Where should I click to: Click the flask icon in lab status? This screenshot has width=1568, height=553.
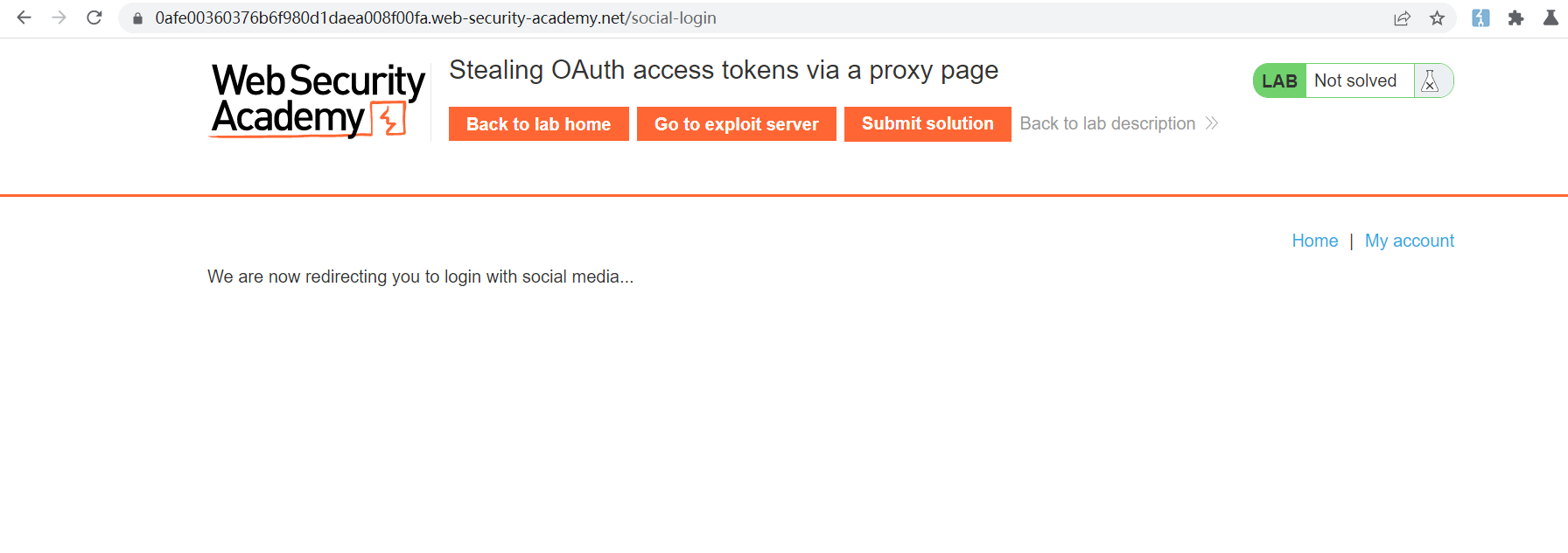click(1431, 80)
